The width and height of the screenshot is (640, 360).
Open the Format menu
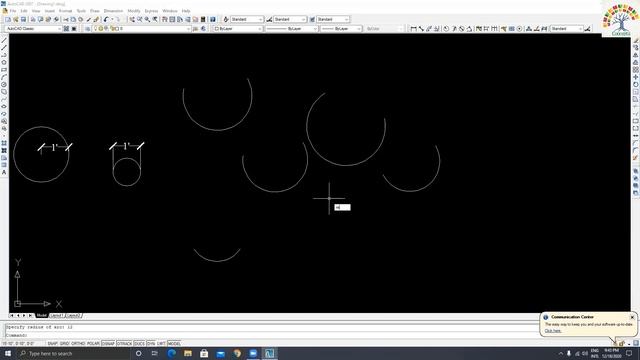tap(65, 11)
